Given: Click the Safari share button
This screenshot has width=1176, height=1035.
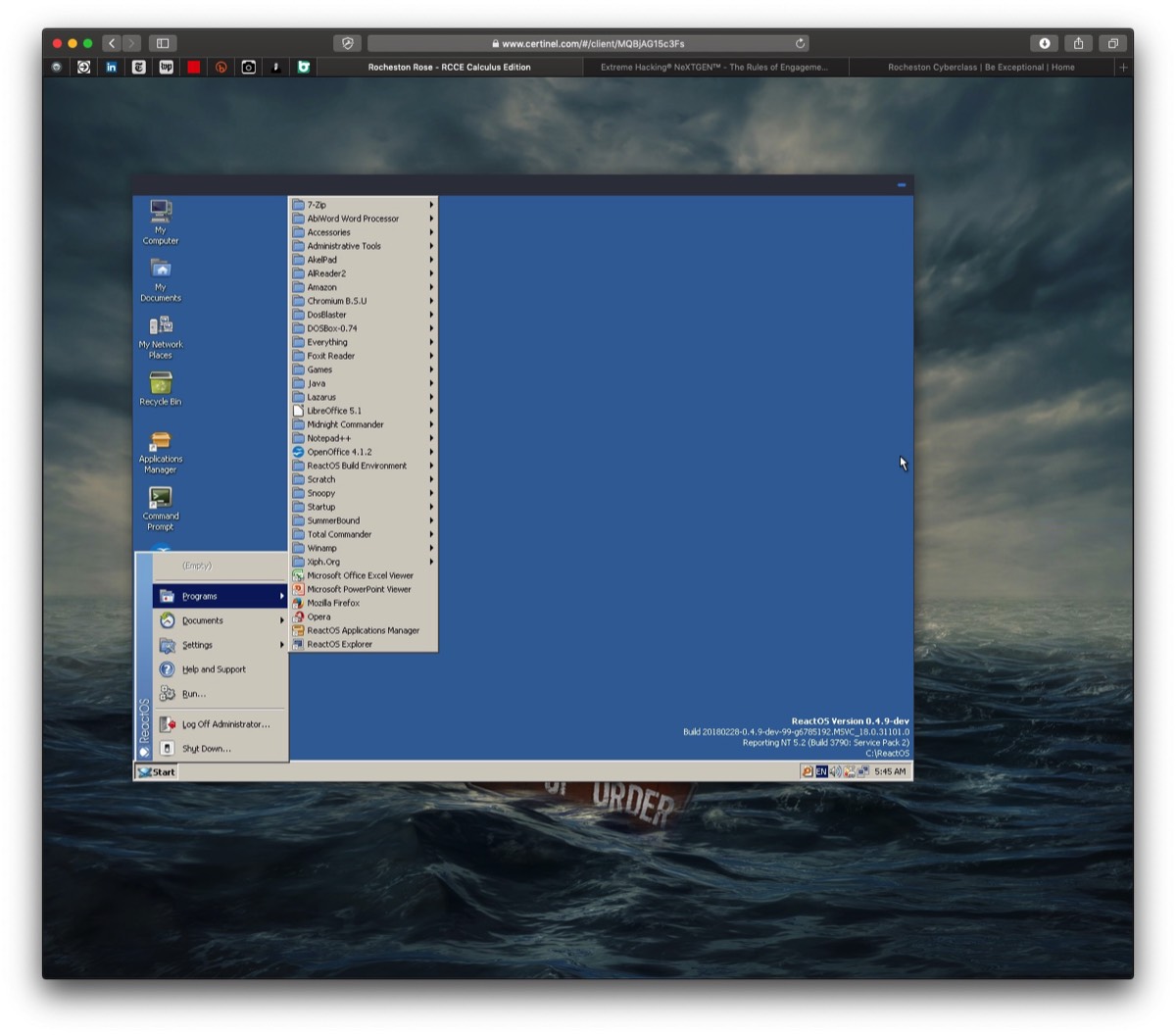Looking at the screenshot, I should pyautogui.click(x=1078, y=43).
